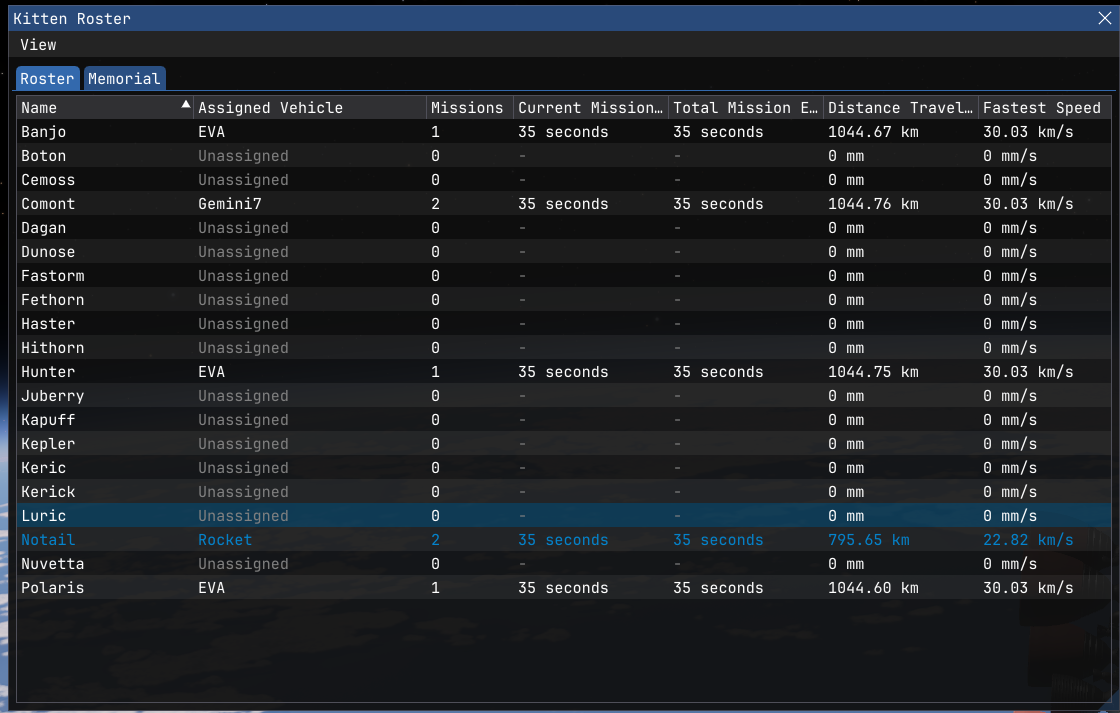Click 1044.75 km distance for Hunter
This screenshot has width=1120, height=713.
coord(873,372)
